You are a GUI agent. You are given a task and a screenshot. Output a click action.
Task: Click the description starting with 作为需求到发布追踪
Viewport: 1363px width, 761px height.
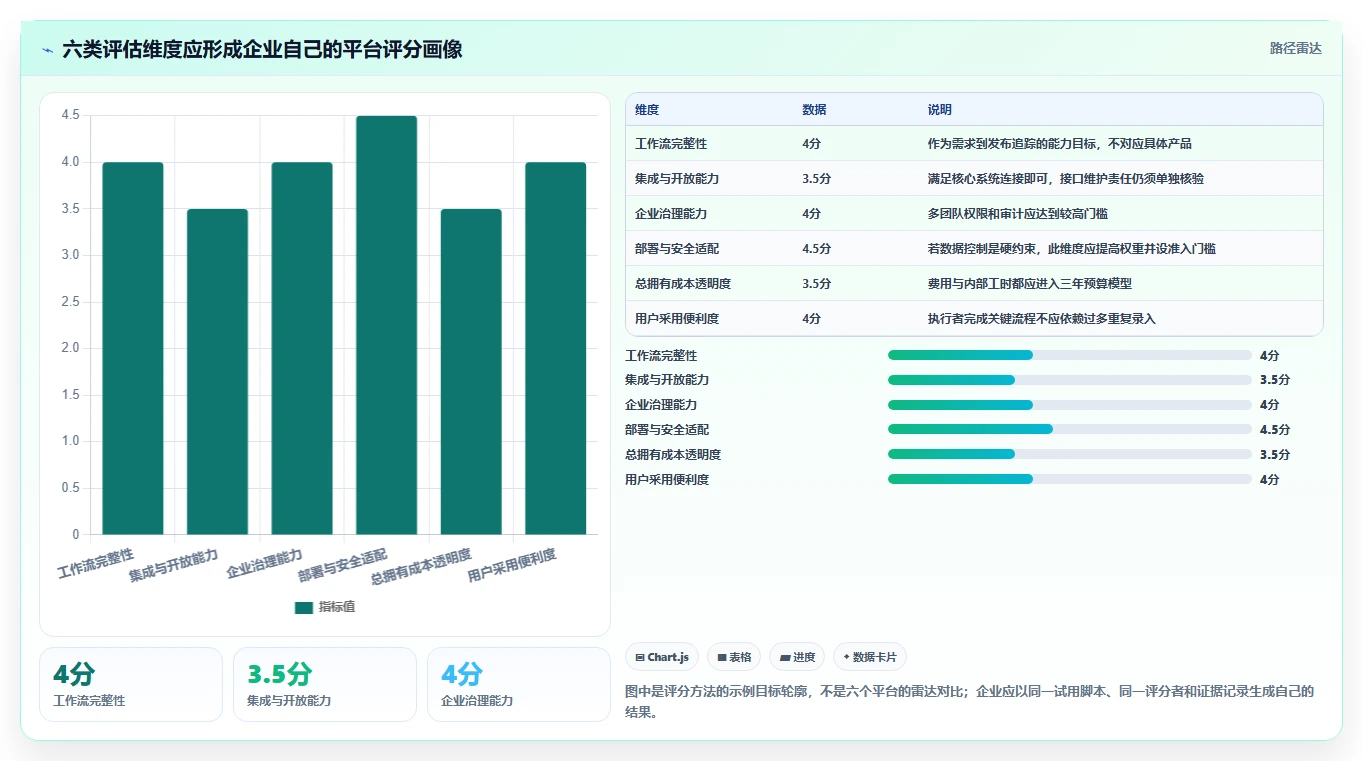pyautogui.click(x=1060, y=144)
